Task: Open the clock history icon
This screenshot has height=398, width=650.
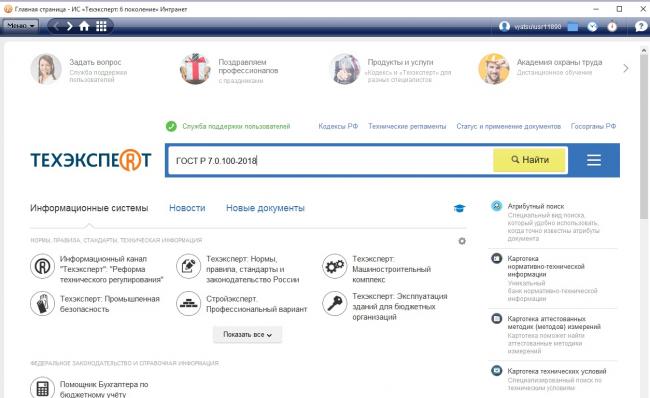Action: click(592, 27)
